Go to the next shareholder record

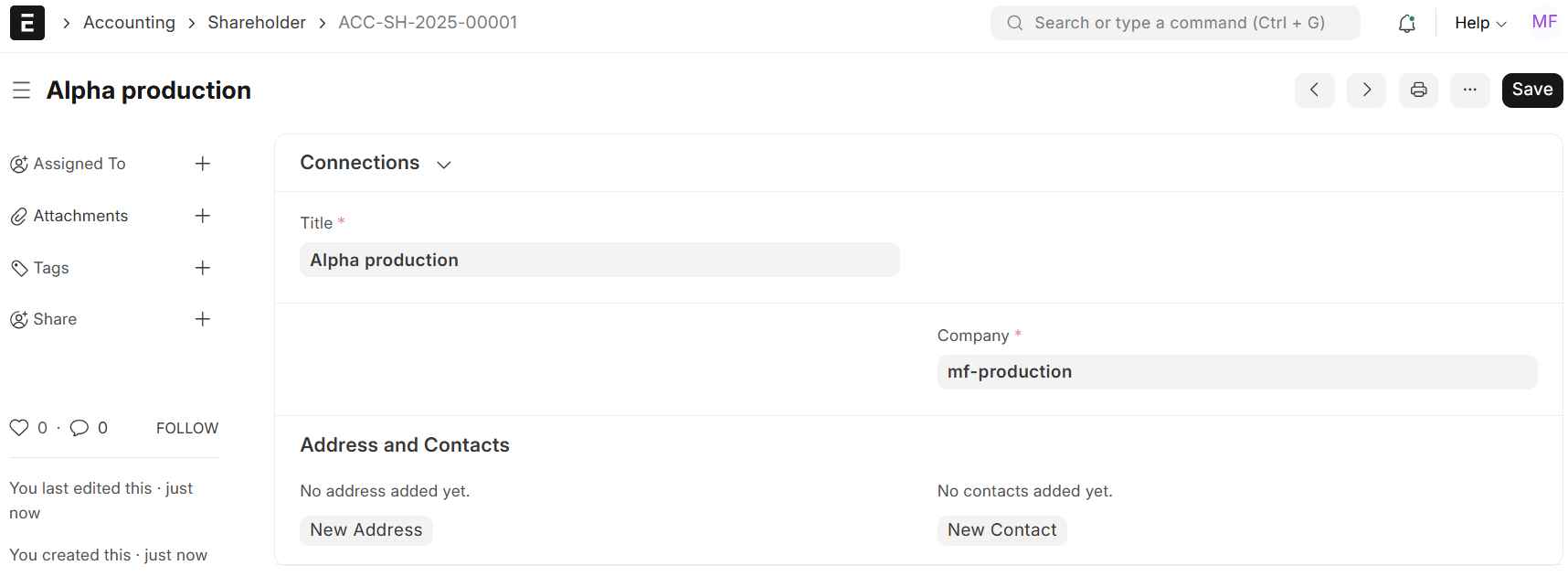(1367, 90)
